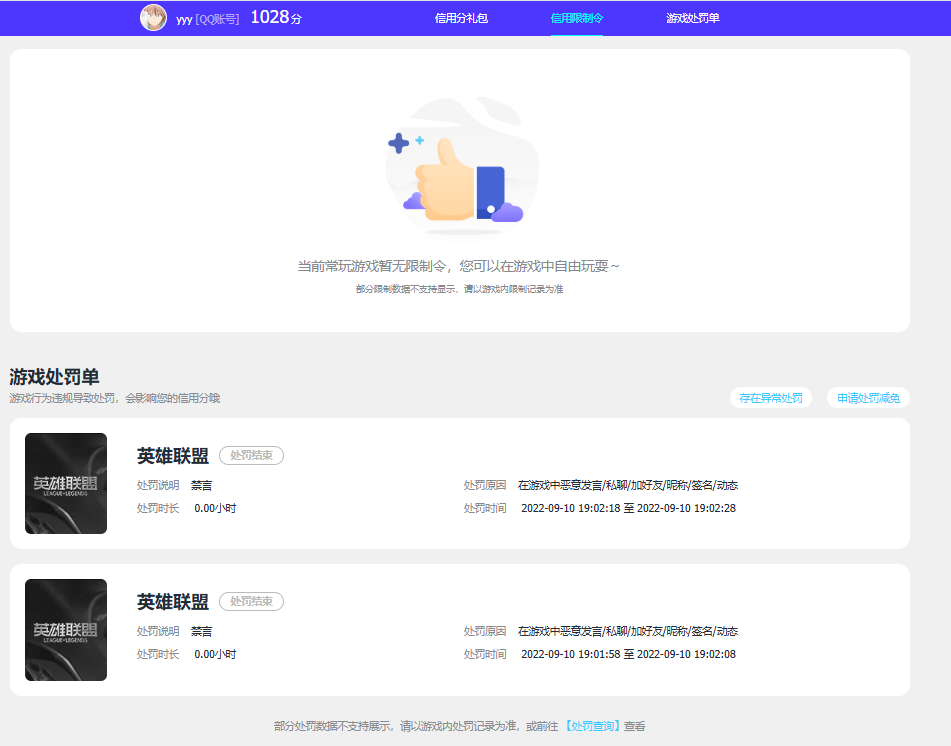Screen dimensions: 951x746
Task: Click time range 2022-09-10 19:02:18 至 19:02:28
Action: [628, 508]
